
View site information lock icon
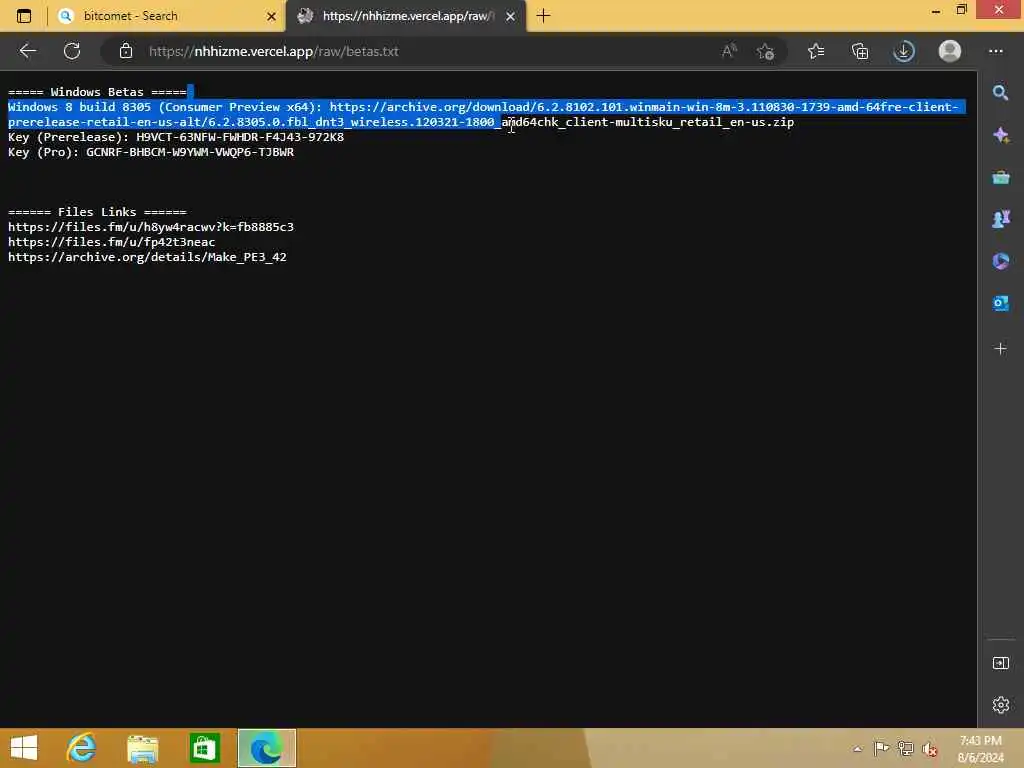pos(126,51)
